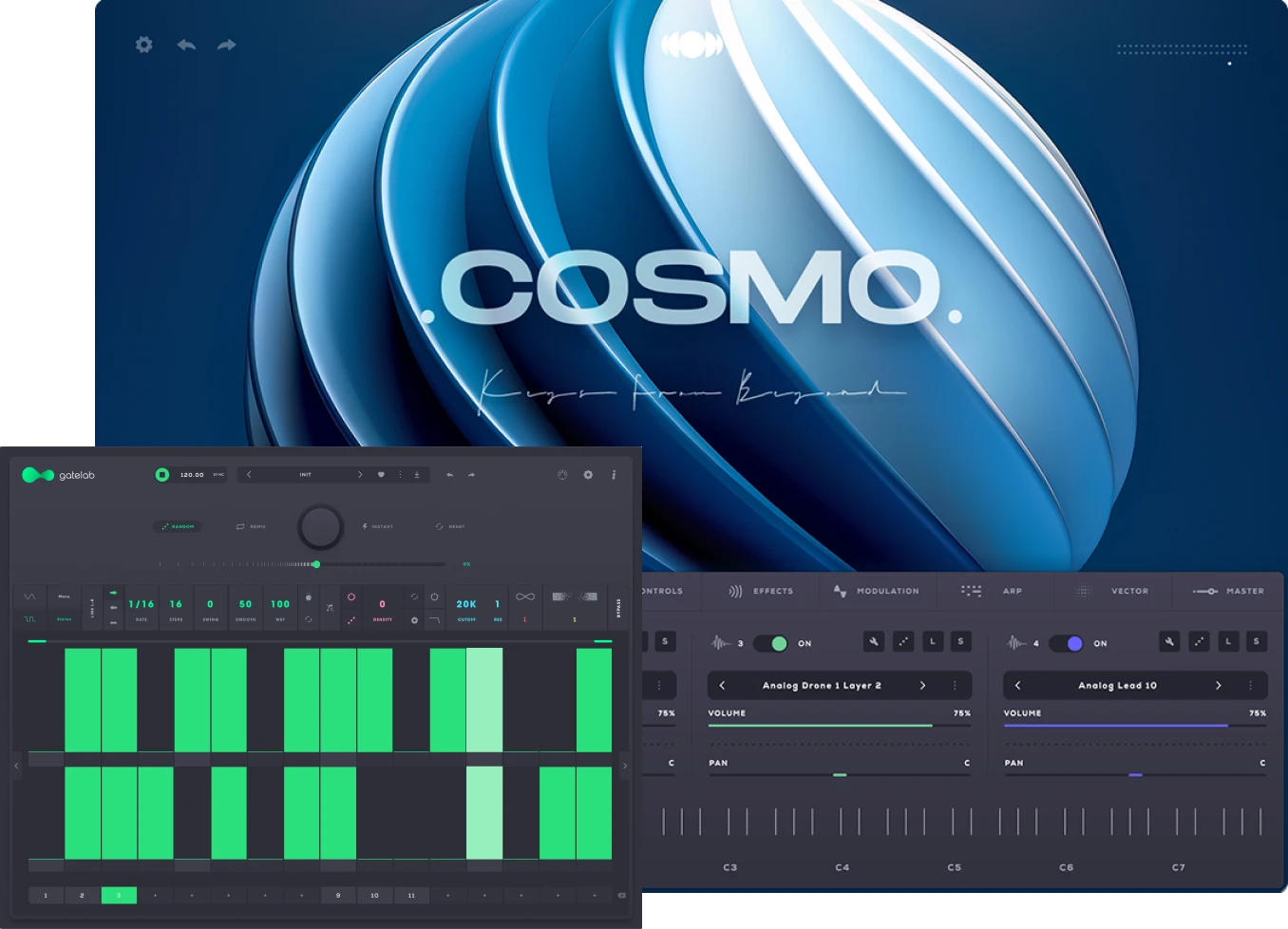Go to next preset after Analog Lead 10
Image resolution: width=1288 pixels, height=929 pixels.
1219,685
